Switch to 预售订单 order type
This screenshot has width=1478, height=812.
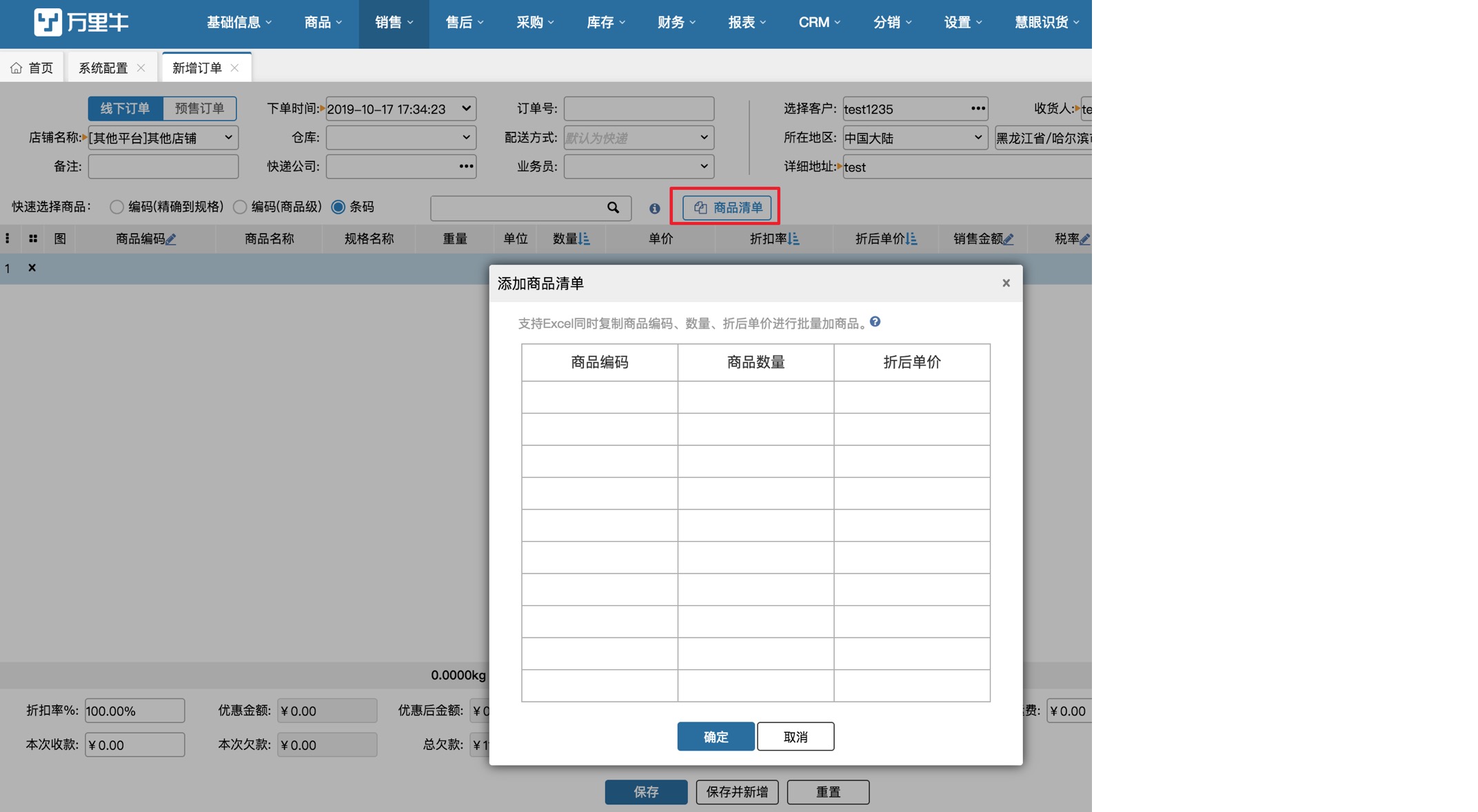coord(199,108)
